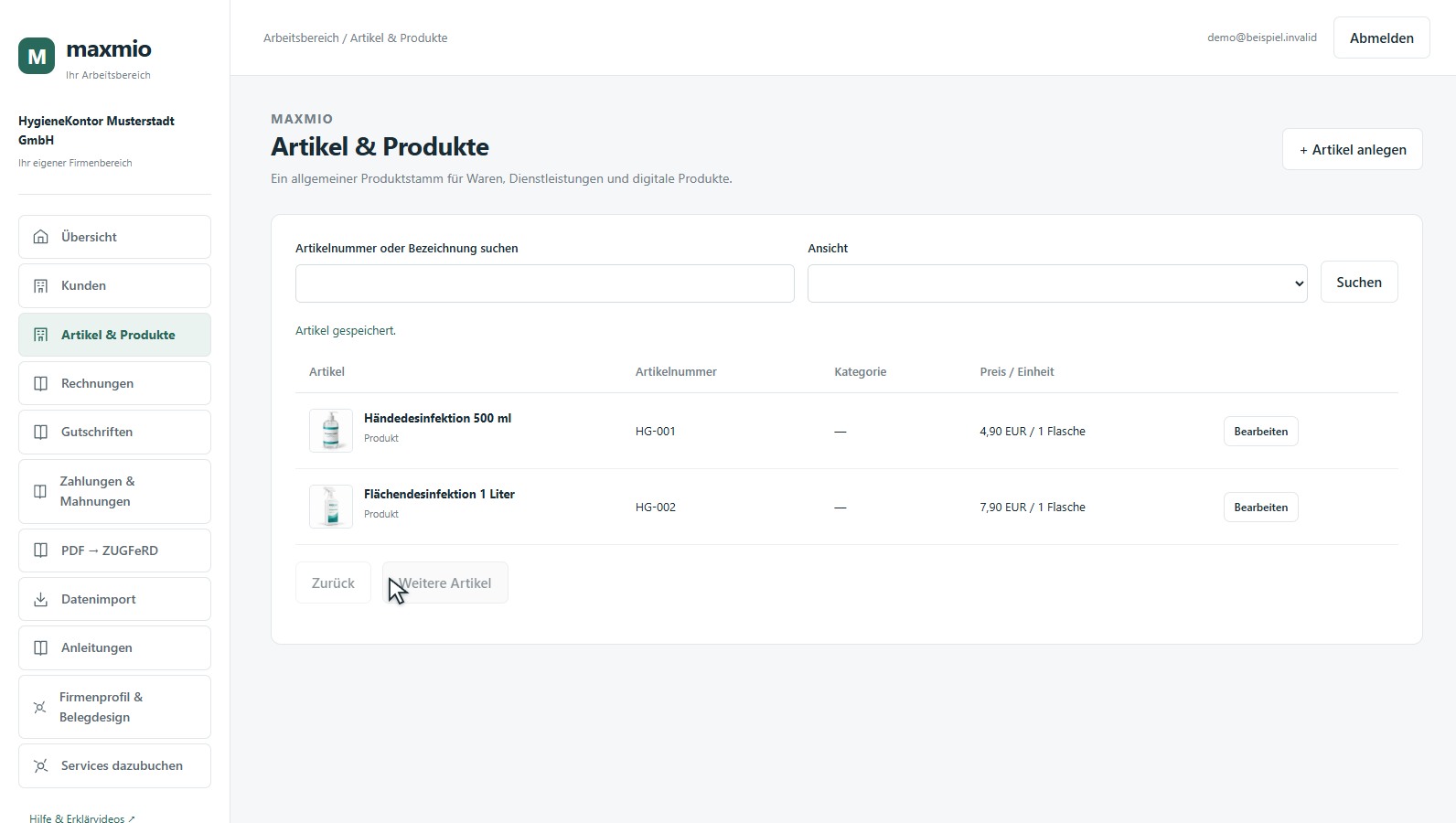Navigate to Rechnungen

114,383
